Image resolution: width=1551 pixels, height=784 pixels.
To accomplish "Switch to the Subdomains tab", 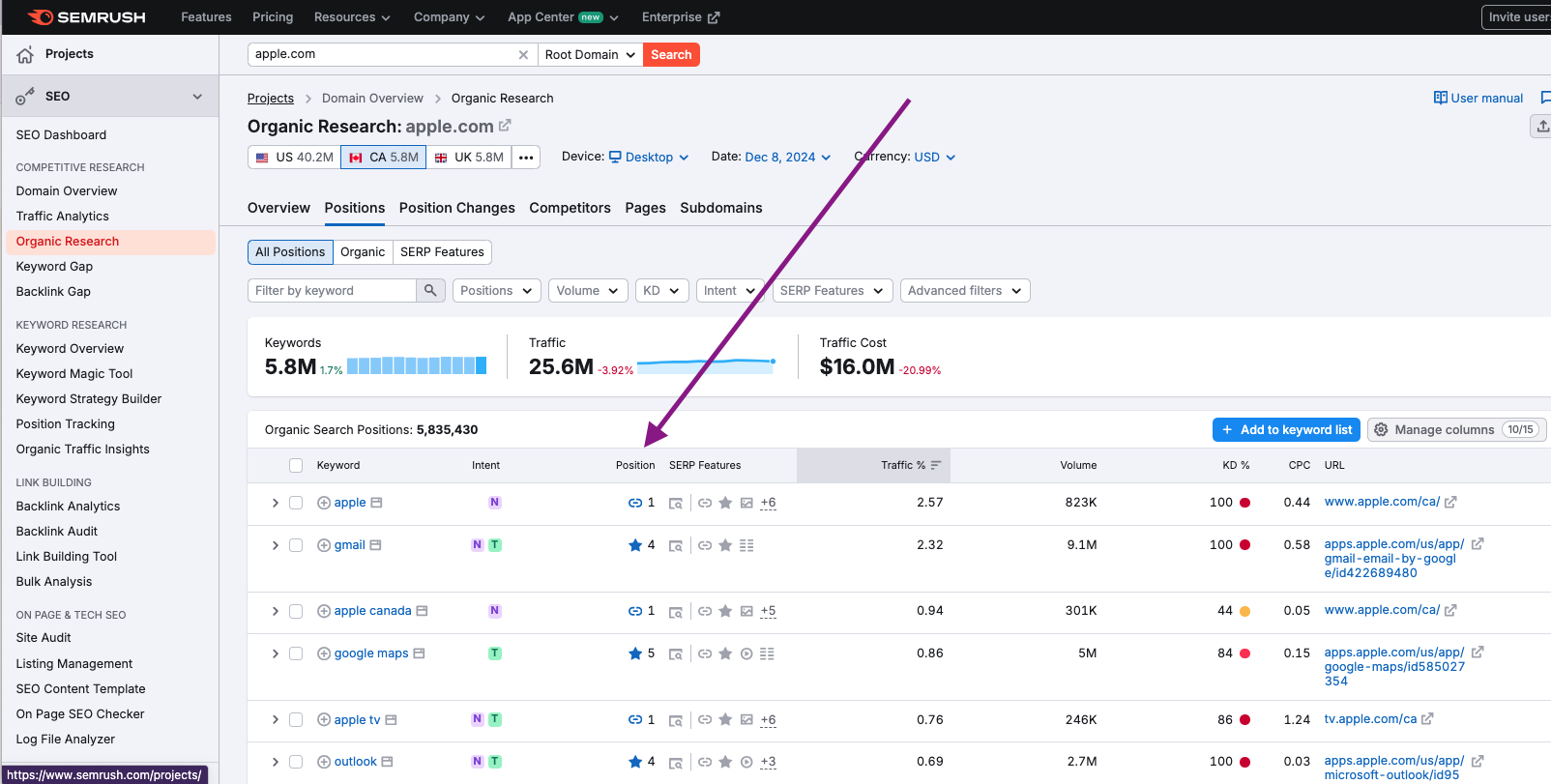I will coord(721,208).
